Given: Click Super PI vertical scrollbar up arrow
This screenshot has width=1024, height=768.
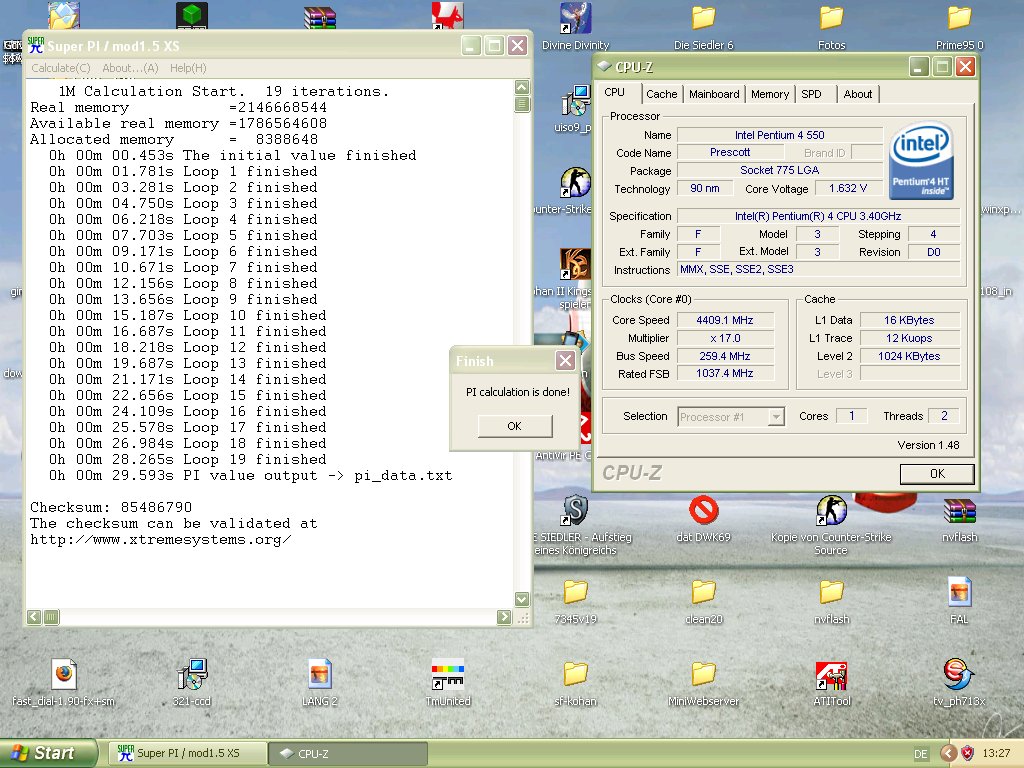Looking at the screenshot, I should [x=522, y=88].
